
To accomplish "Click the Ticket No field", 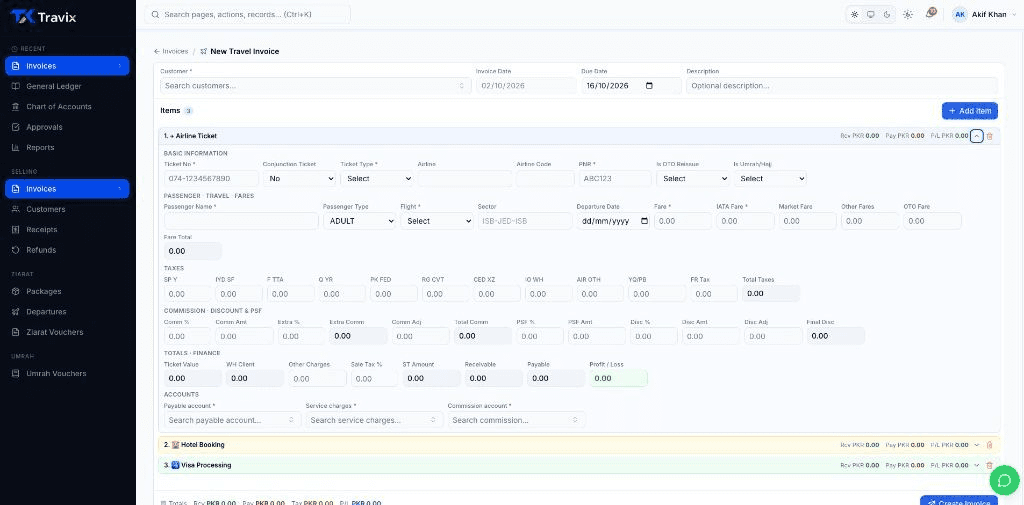I will (211, 178).
